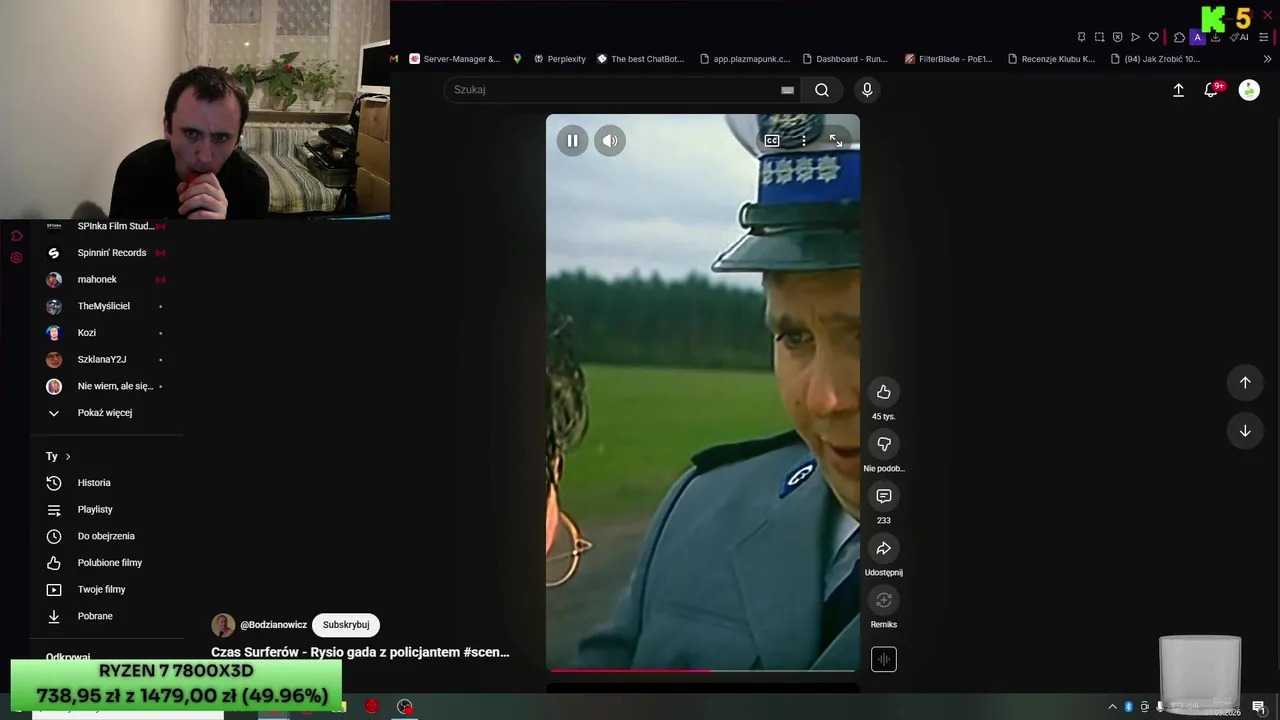Open the browser AI assistant button
This screenshot has width=1280, height=720.
point(1240,37)
